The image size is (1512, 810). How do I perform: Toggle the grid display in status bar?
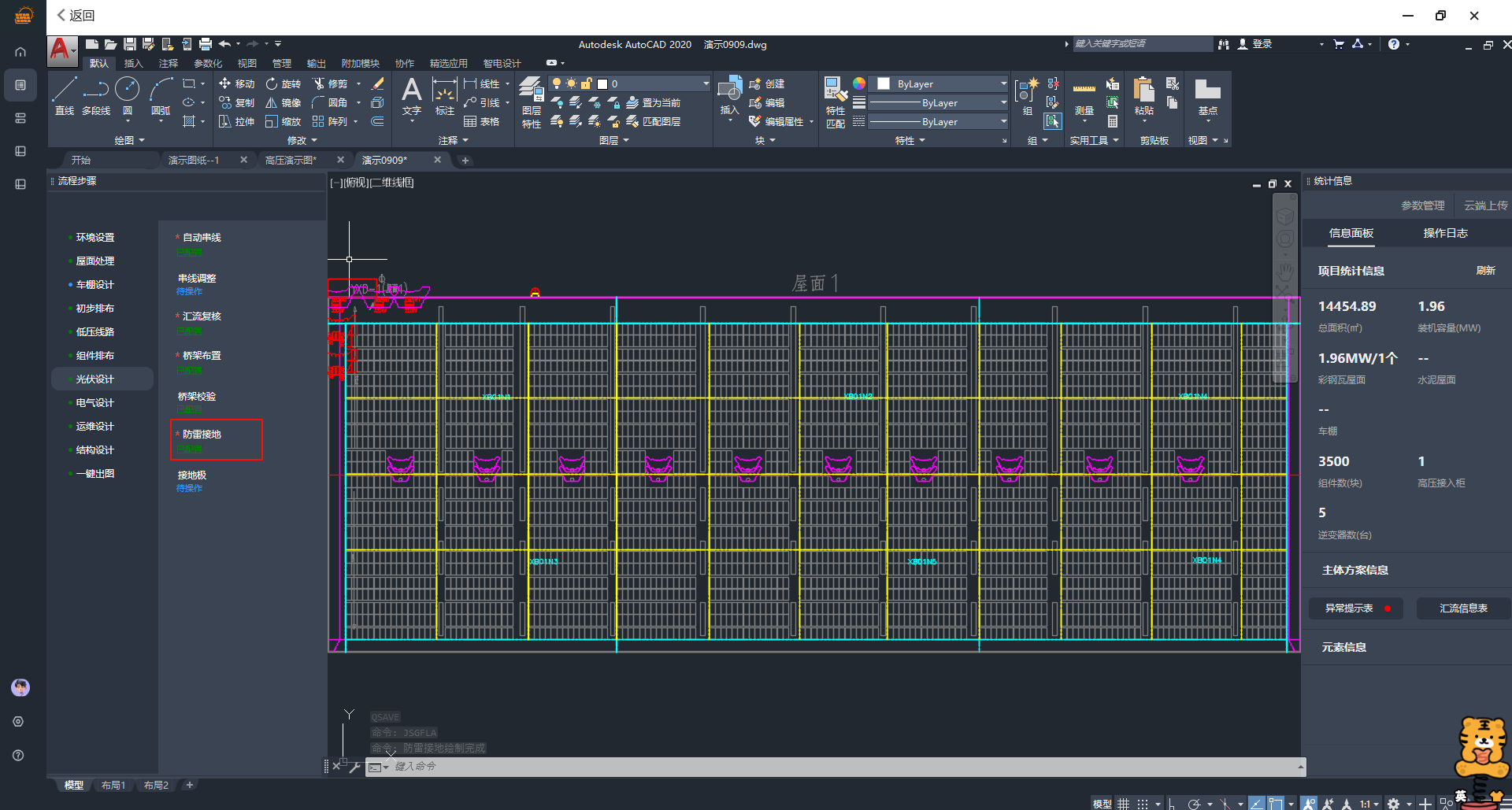pos(1123,804)
